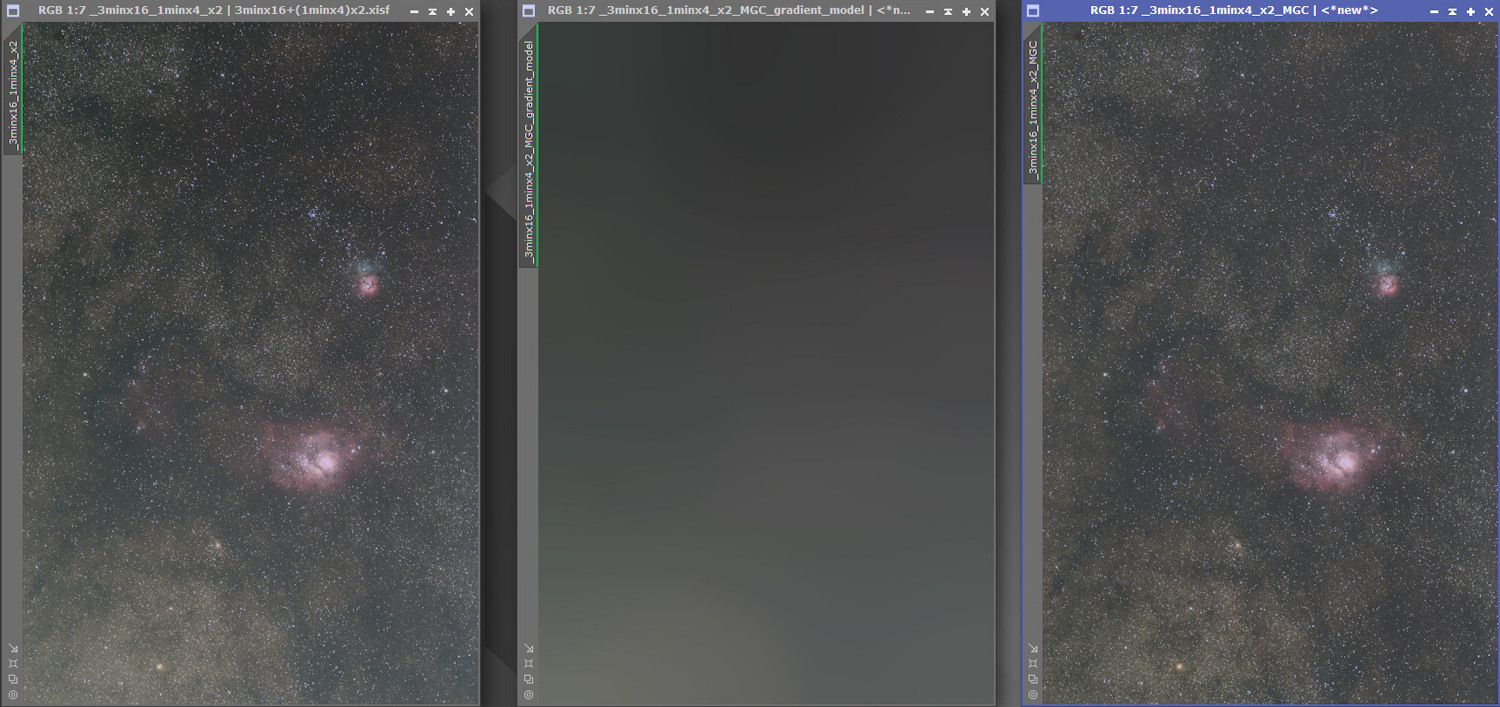Iconize the 3minx16+(1minx4)x2.xisf window

pyautogui.click(x=414, y=12)
